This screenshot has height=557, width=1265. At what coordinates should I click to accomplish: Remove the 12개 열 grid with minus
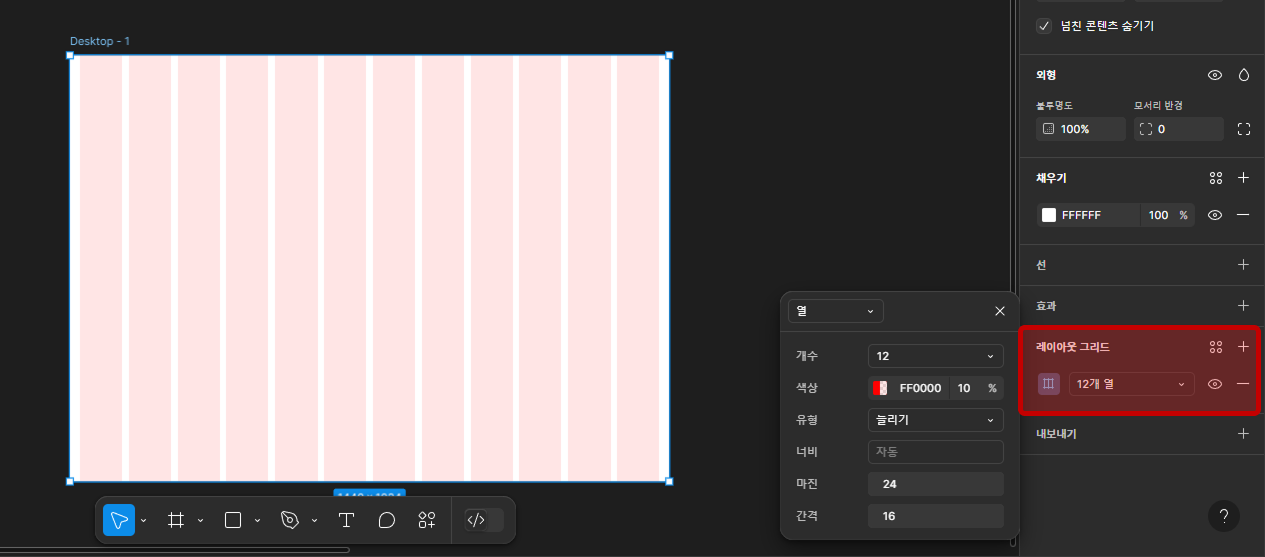pyautogui.click(x=1244, y=384)
